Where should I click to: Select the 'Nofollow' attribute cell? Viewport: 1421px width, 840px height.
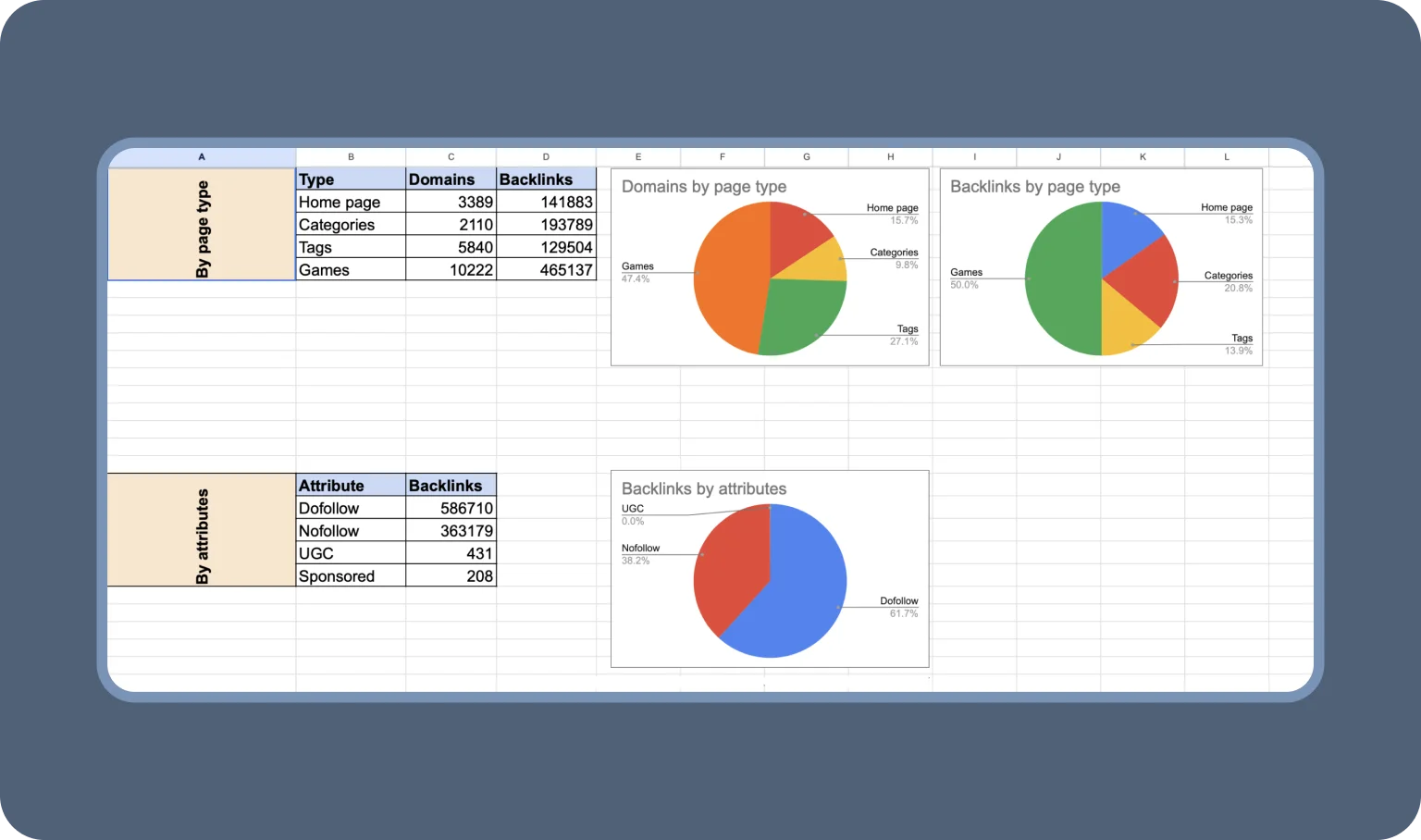click(x=351, y=530)
